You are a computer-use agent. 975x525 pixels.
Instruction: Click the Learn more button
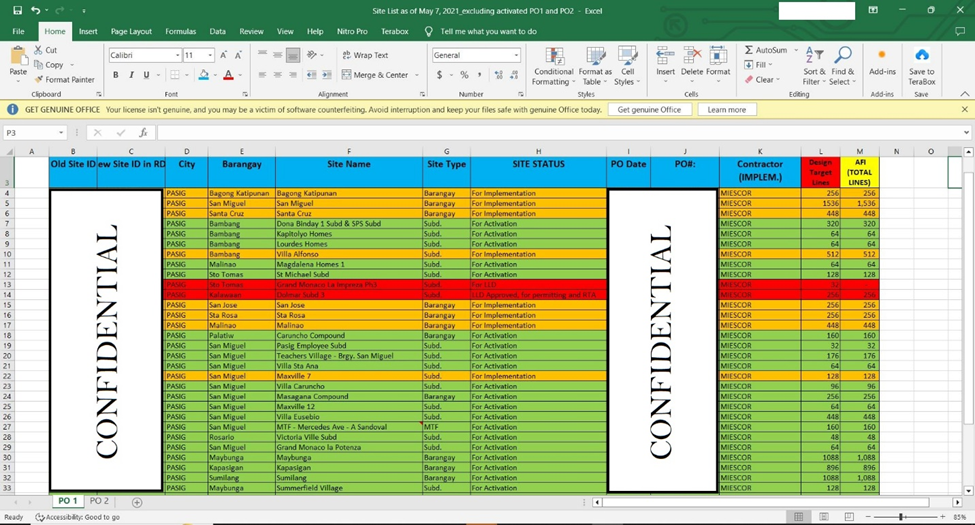coord(727,110)
